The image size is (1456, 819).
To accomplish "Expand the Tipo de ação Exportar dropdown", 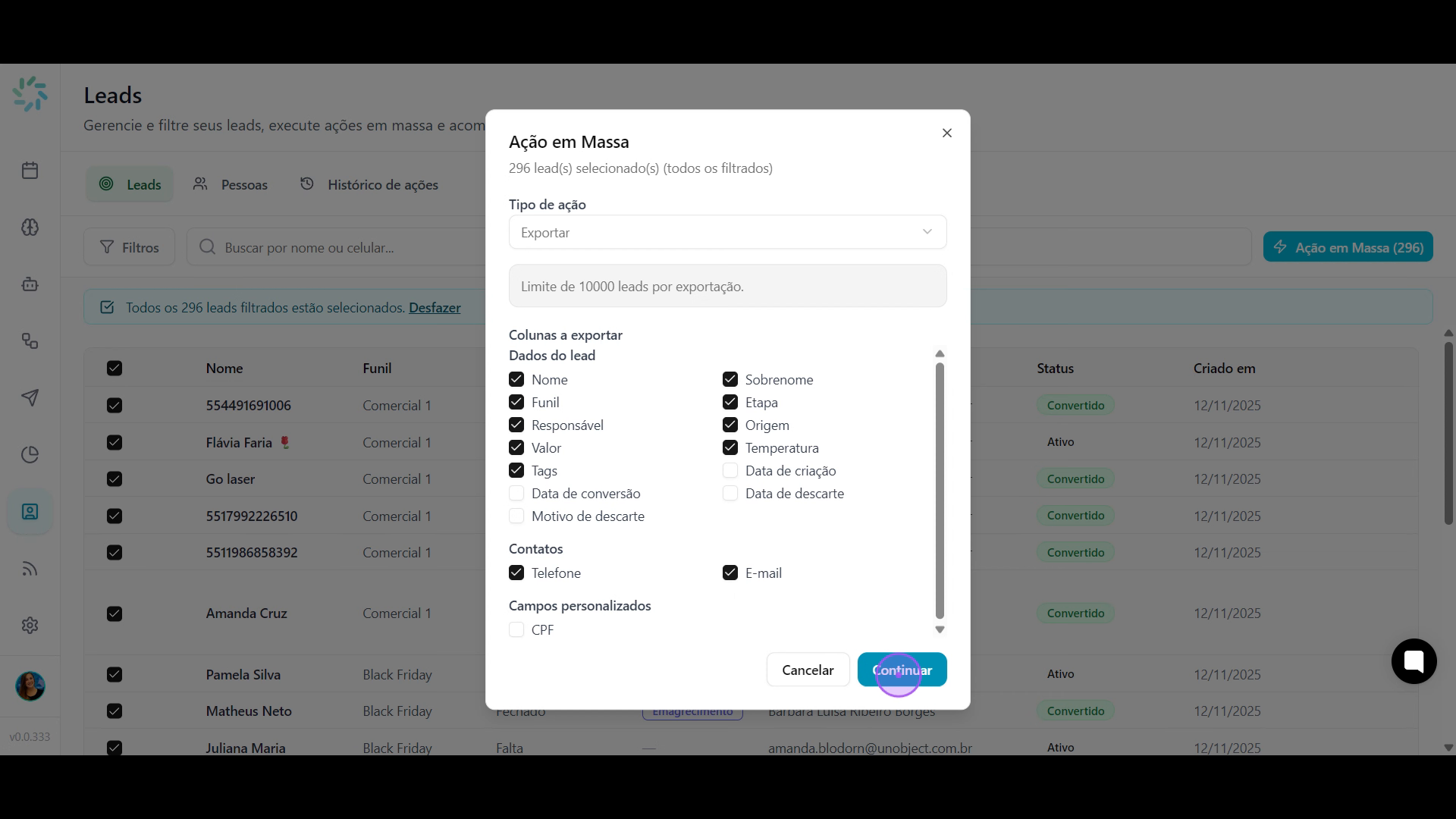I will [727, 232].
